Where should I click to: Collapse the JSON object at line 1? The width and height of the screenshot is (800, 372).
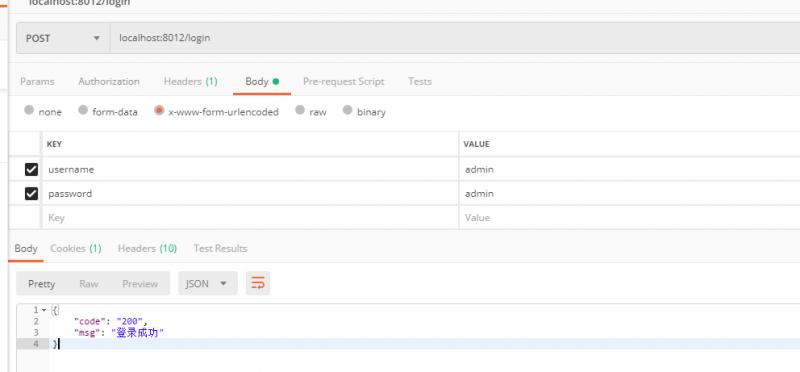point(44,310)
